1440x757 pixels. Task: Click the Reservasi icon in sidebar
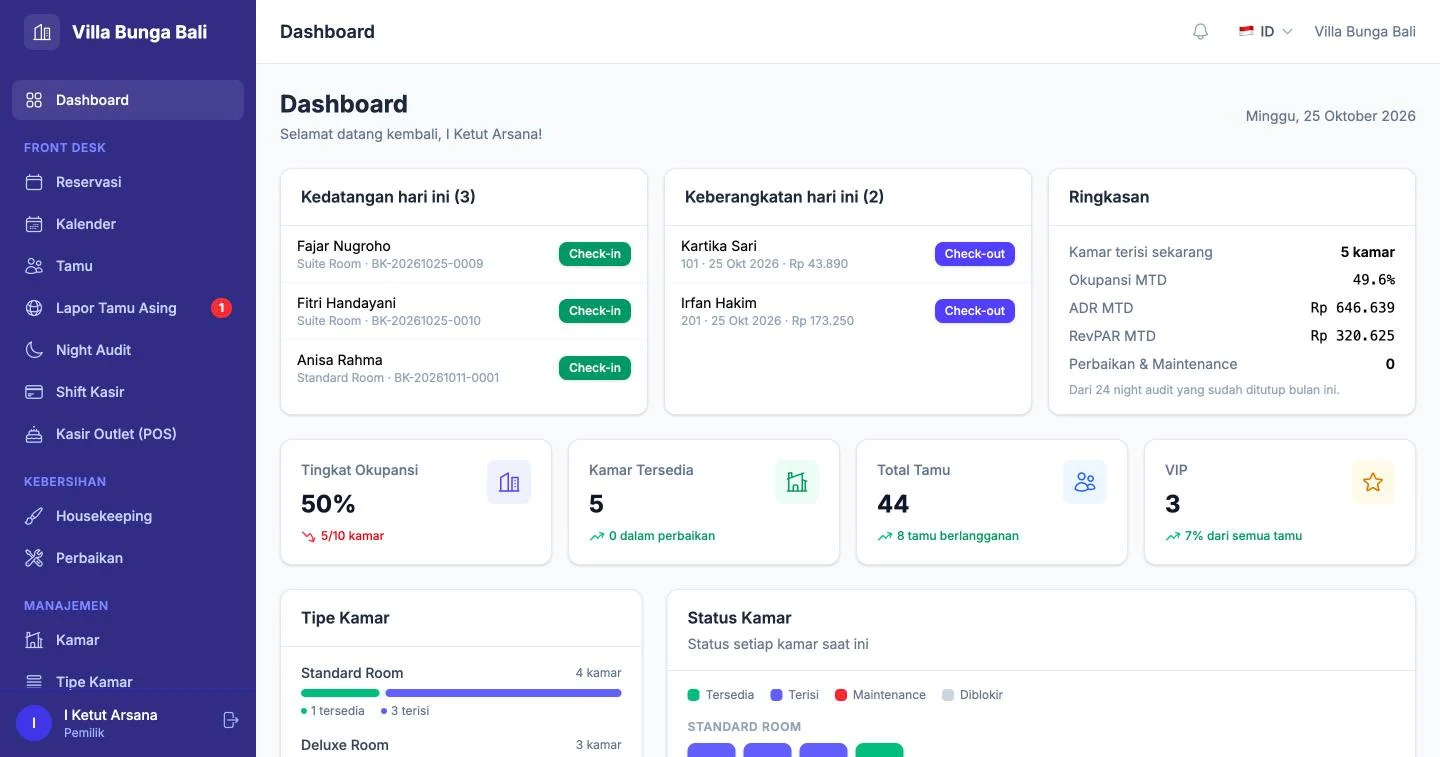[34, 182]
